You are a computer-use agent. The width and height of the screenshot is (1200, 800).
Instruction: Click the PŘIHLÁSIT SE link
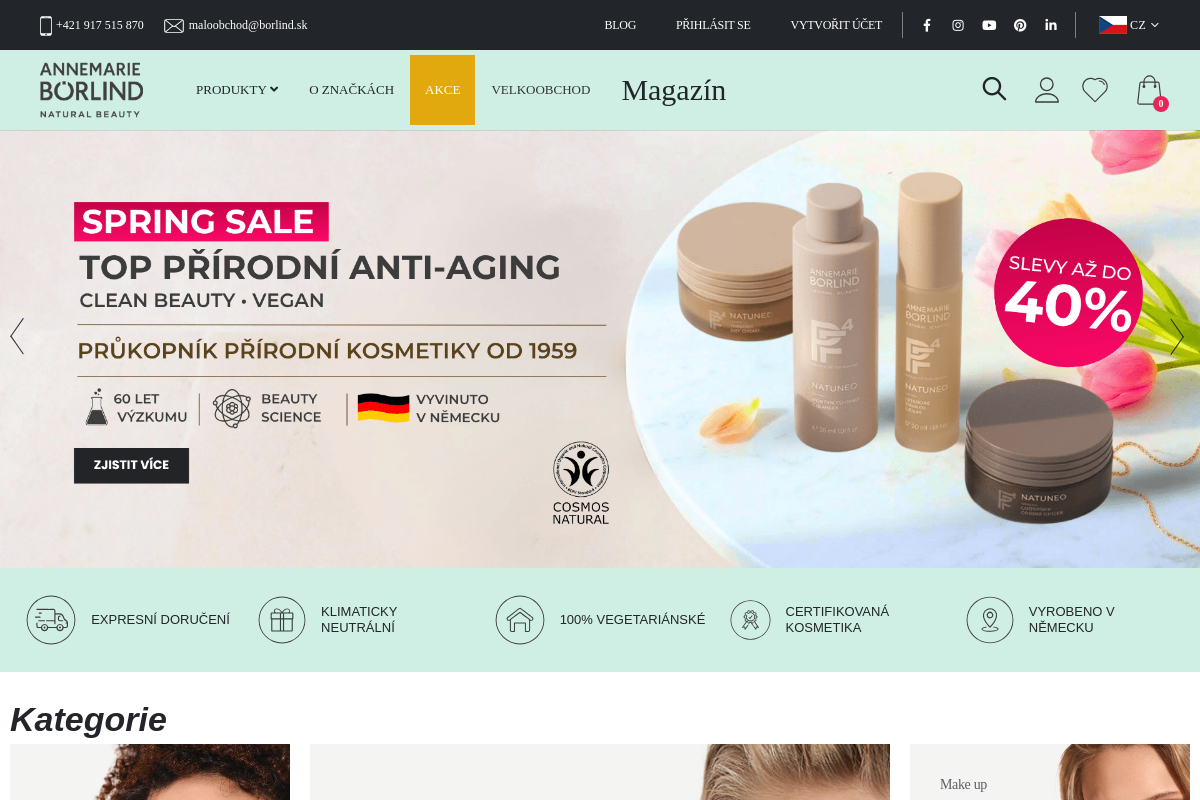pyautogui.click(x=713, y=25)
